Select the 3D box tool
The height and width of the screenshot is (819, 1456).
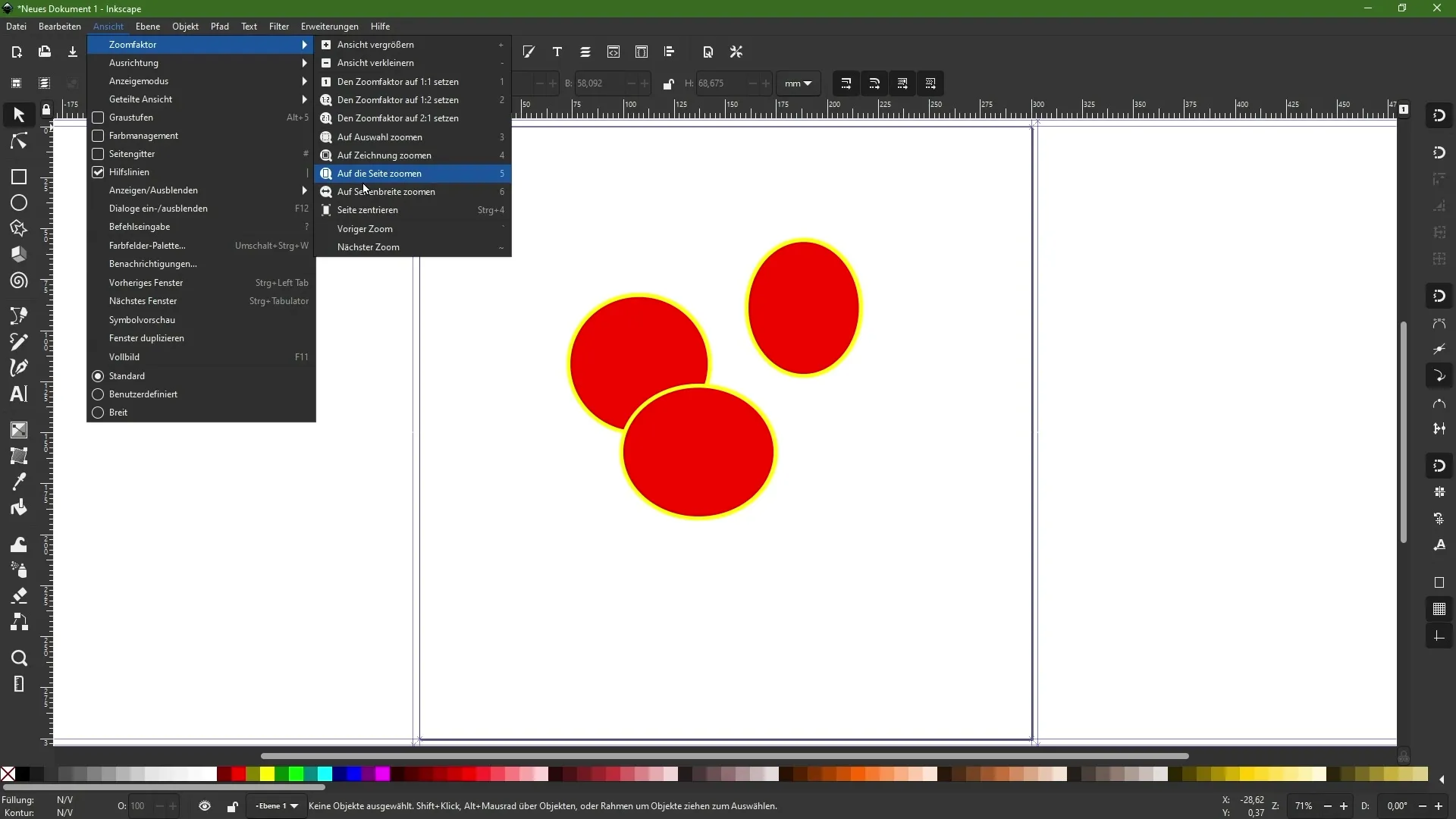(19, 255)
